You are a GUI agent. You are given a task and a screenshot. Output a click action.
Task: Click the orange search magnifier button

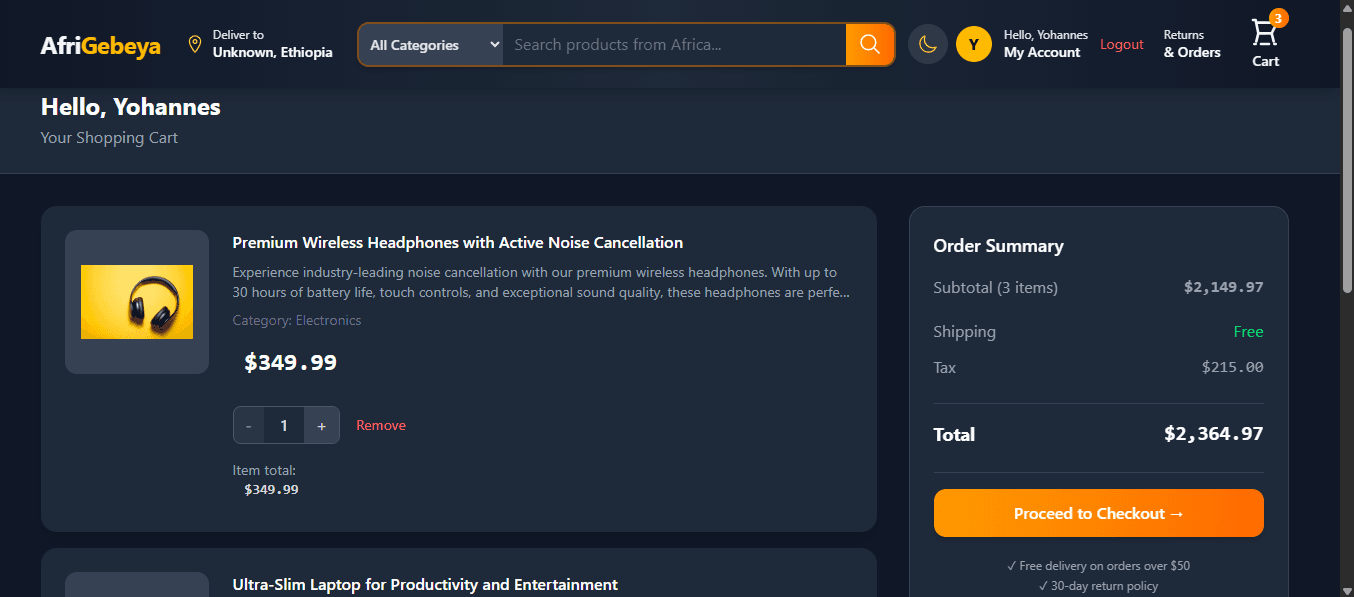870,44
